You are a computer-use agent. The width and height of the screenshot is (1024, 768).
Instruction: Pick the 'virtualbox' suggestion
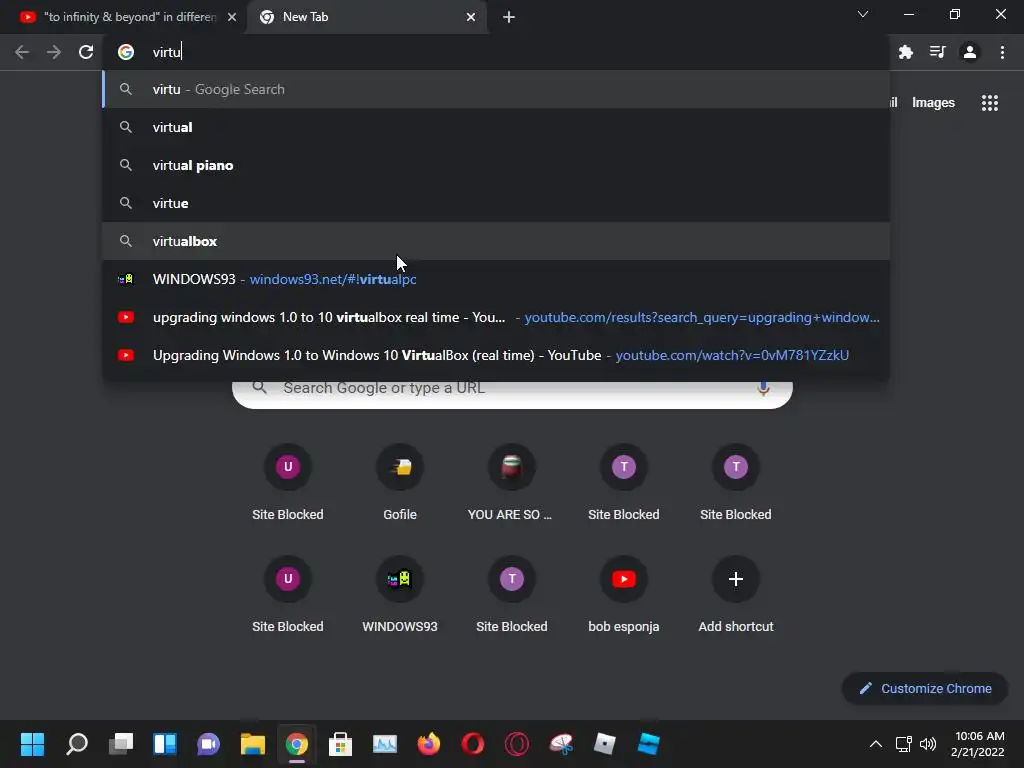pos(496,241)
